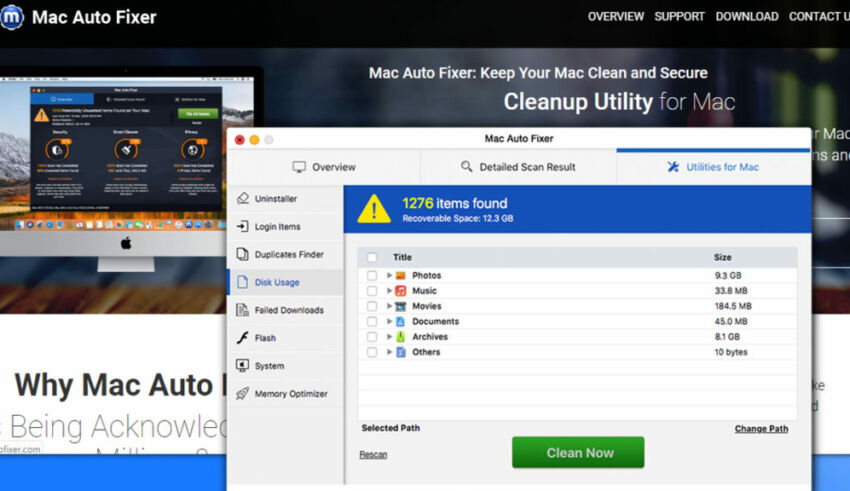Switch to the Overview tab

tap(324, 167)
